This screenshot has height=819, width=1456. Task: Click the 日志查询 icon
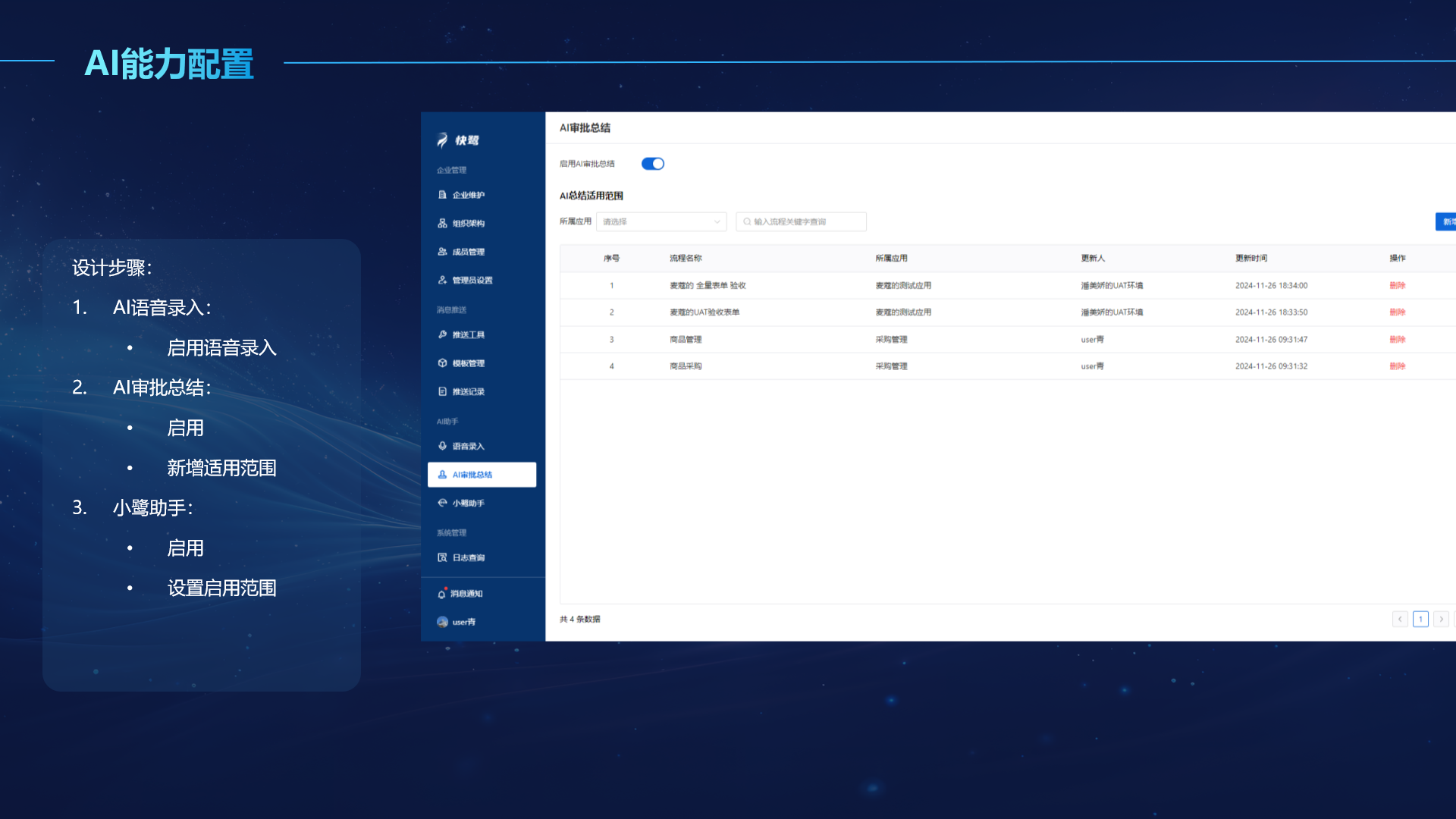point(442,557)
